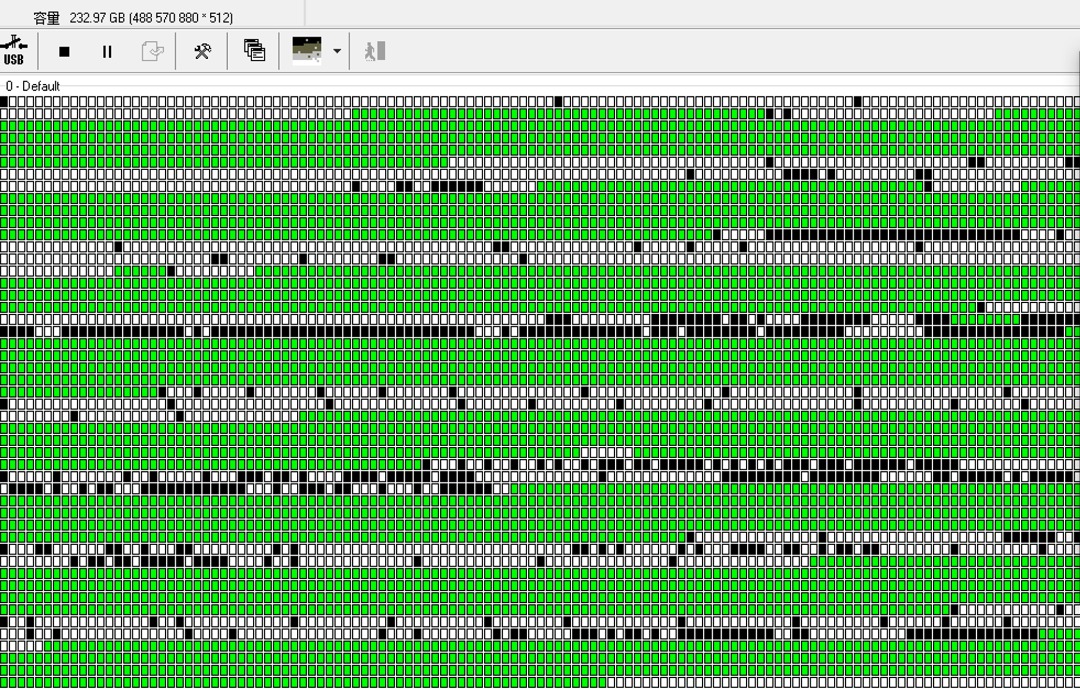
Task: Click the 容量 capacity label
Action: tap(47, 18)
